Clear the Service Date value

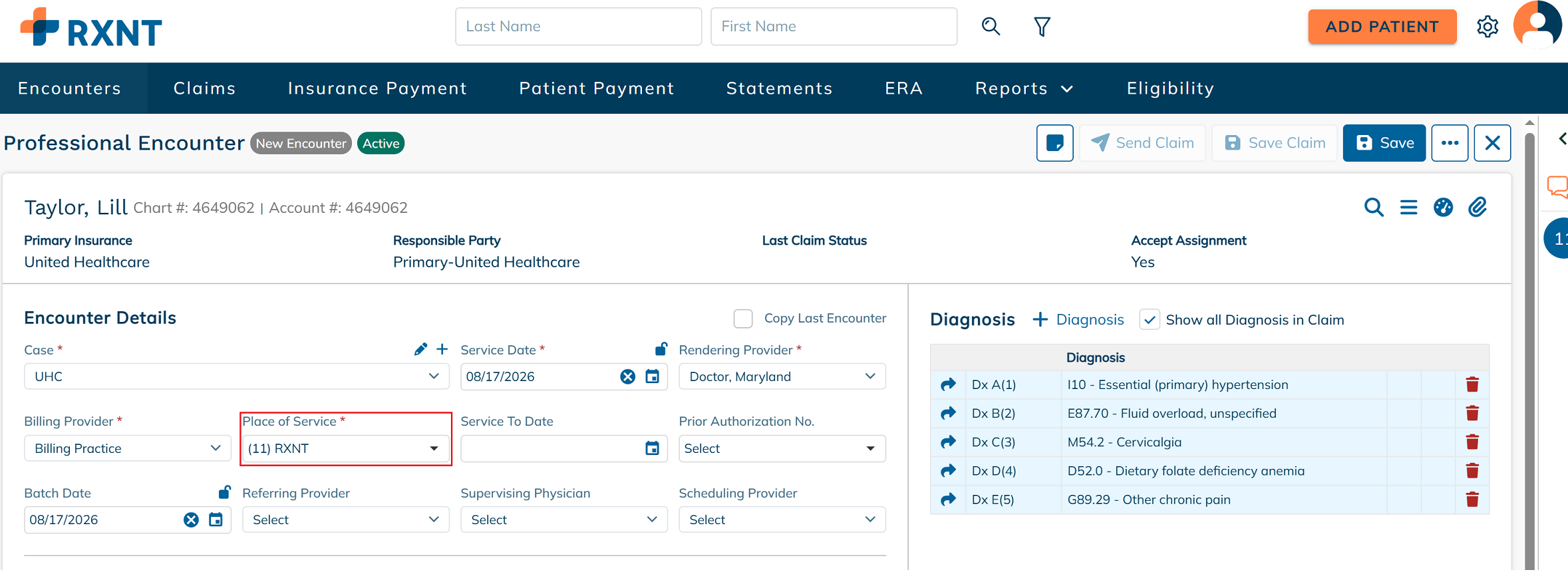(627, 377)
